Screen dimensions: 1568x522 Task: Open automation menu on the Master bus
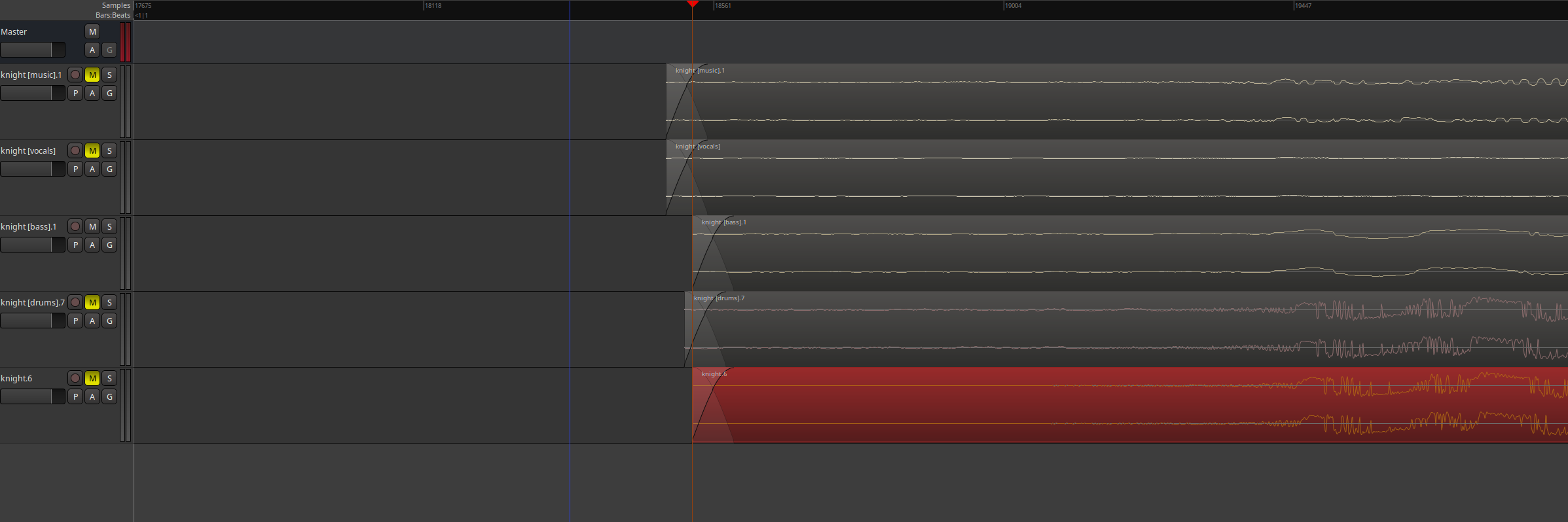[92, 50]
